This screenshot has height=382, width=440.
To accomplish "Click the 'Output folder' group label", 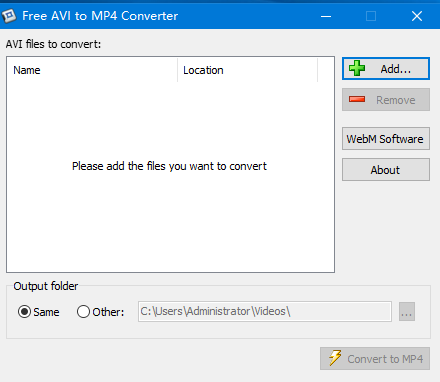I will pos(46,286).
